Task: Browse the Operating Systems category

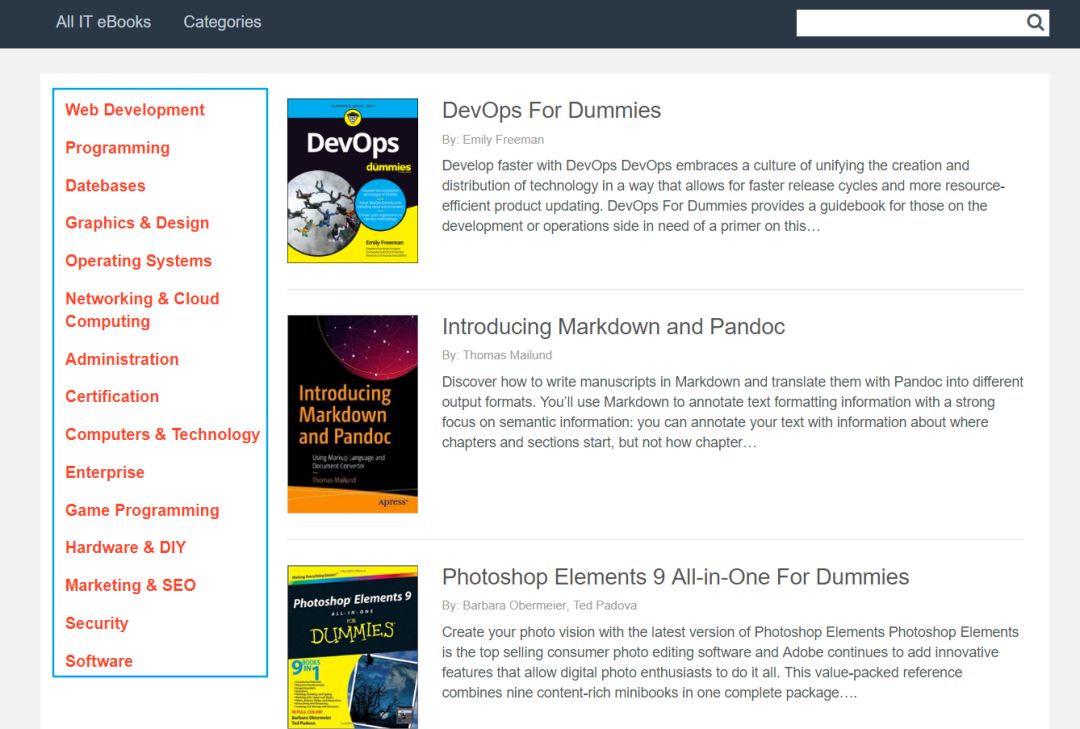Action: (138, 260)
